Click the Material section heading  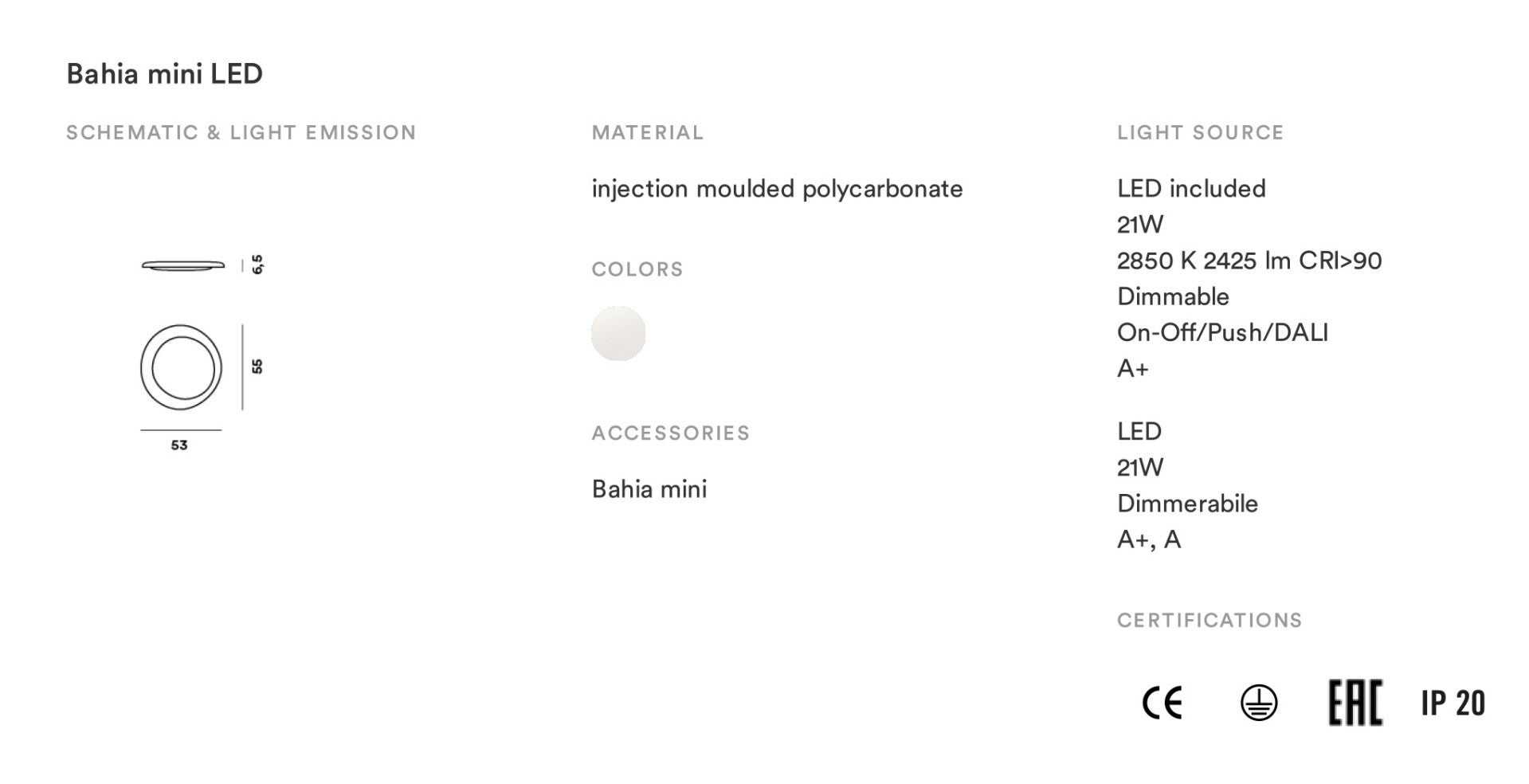[647, 132]
